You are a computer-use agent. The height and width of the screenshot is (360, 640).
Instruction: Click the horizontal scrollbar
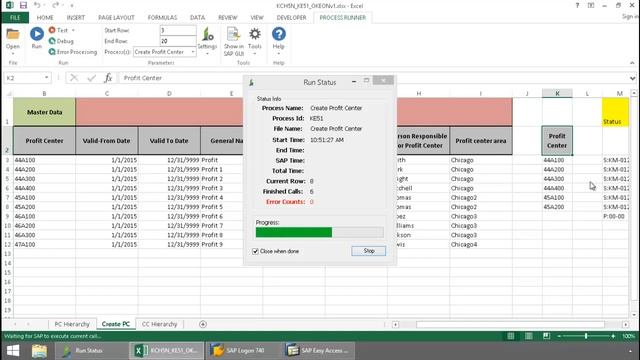pyautogui.click(x=510, y=324)
